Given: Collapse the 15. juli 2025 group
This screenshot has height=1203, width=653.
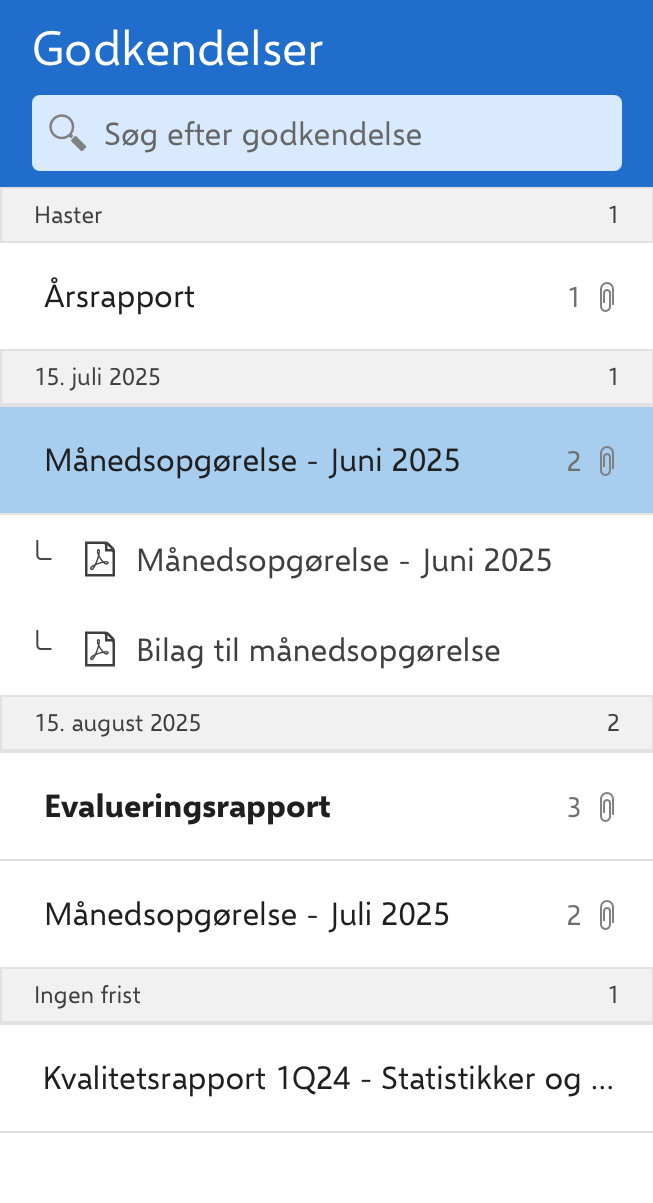Looking at the screenshot, I should pos(326,378).
